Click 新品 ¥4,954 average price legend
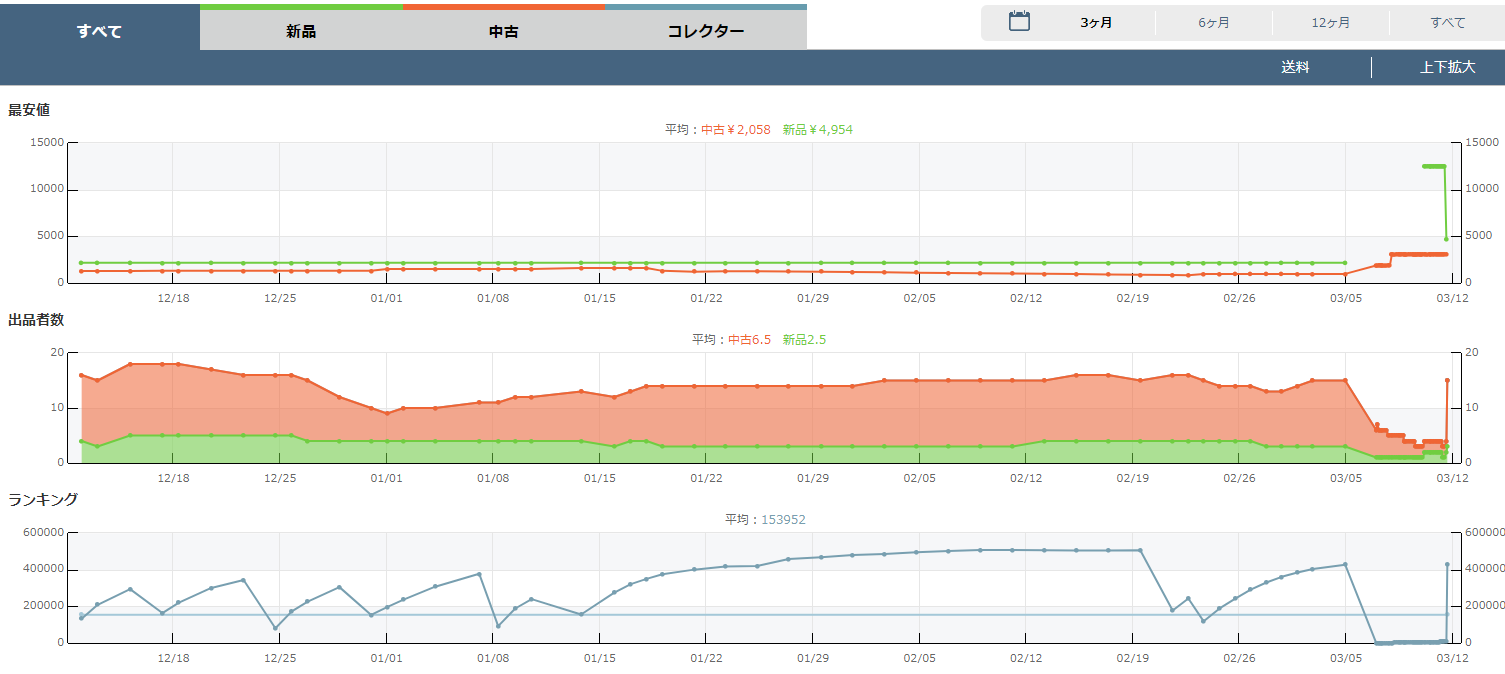1505x674 pixels. click(x=817, y=129)
